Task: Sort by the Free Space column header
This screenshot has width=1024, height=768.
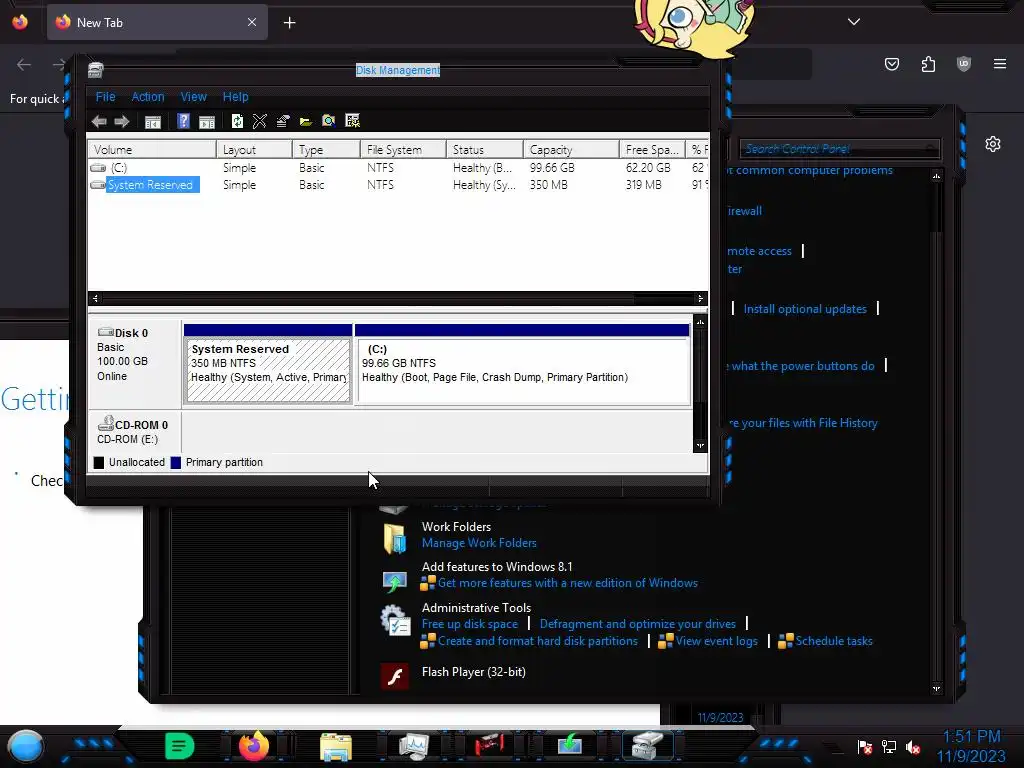Action: pos(652,150)
